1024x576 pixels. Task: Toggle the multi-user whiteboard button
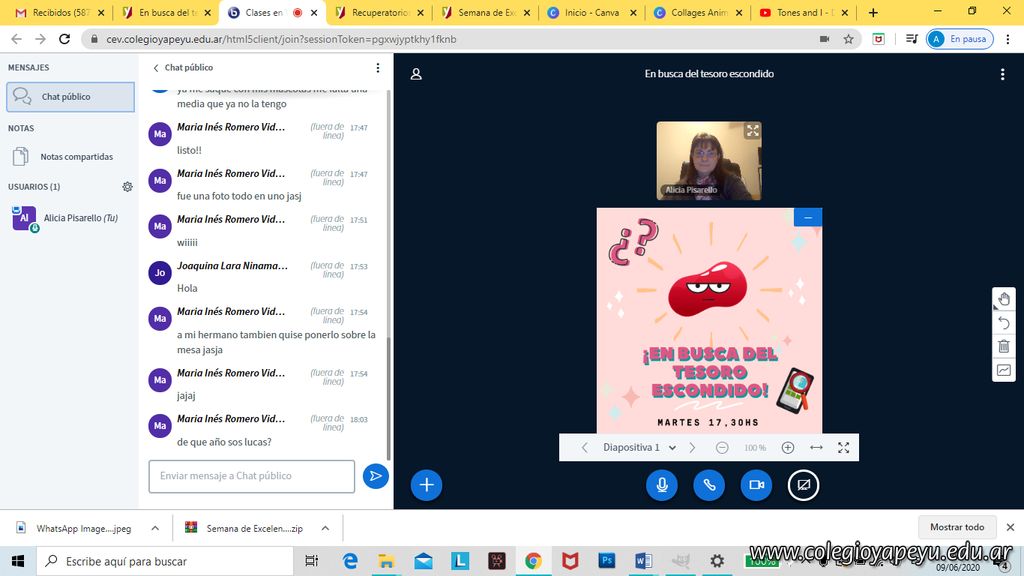pos(1004,370)
